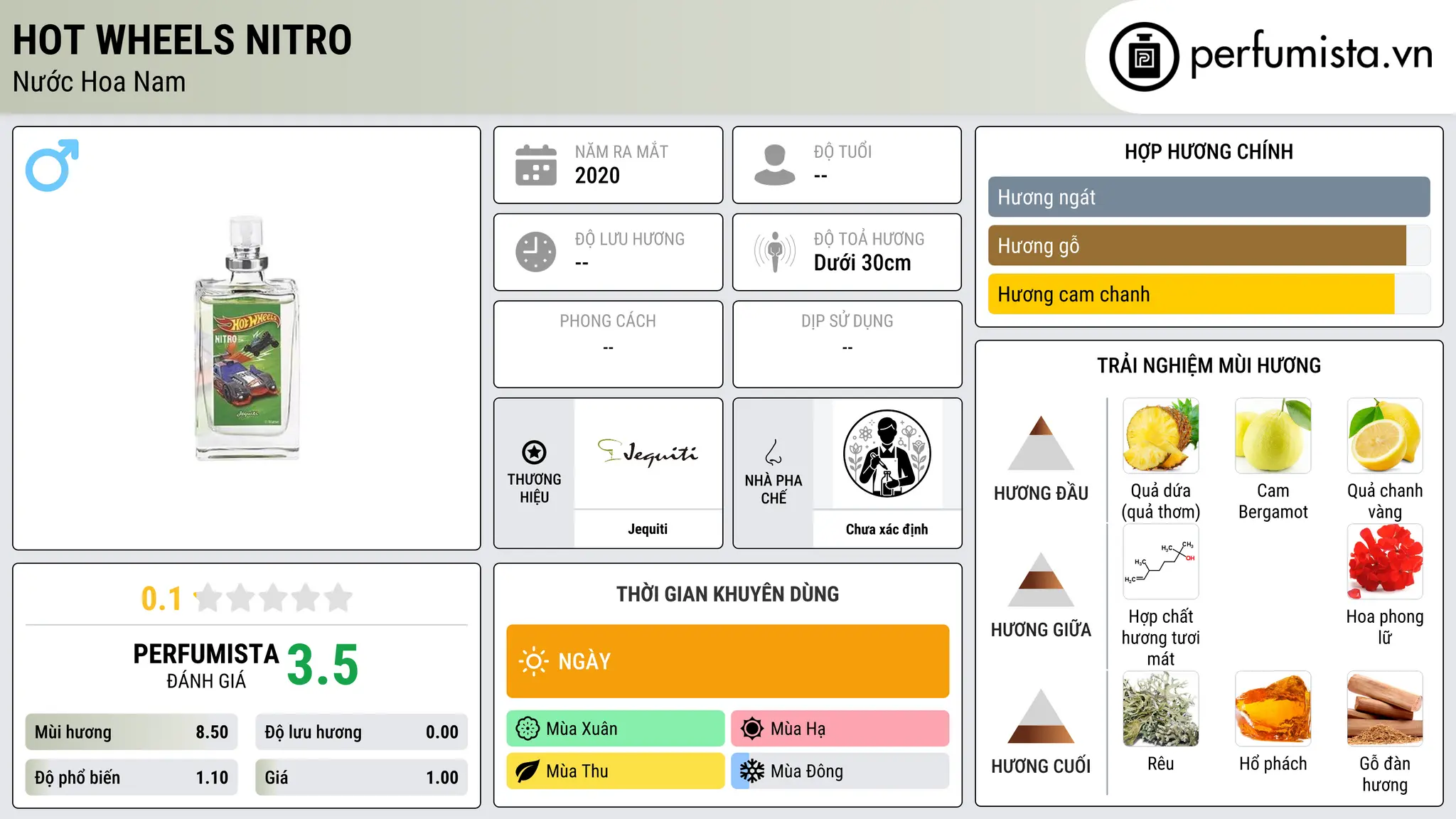Click the HOT WHEELS NITRO title
The height and width of the screenshot is (819, 1456).
click(x=182, y=40)
